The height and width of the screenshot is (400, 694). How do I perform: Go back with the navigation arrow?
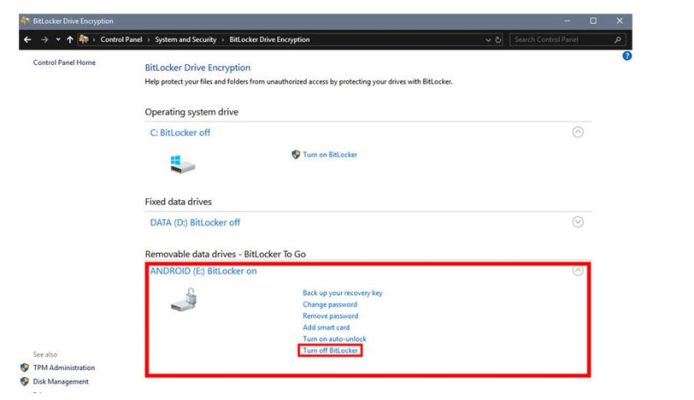[x=27, y=40]
